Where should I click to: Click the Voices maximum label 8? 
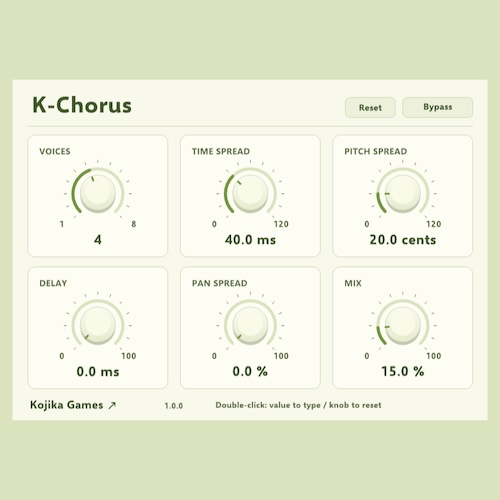(x=134, y=224)
